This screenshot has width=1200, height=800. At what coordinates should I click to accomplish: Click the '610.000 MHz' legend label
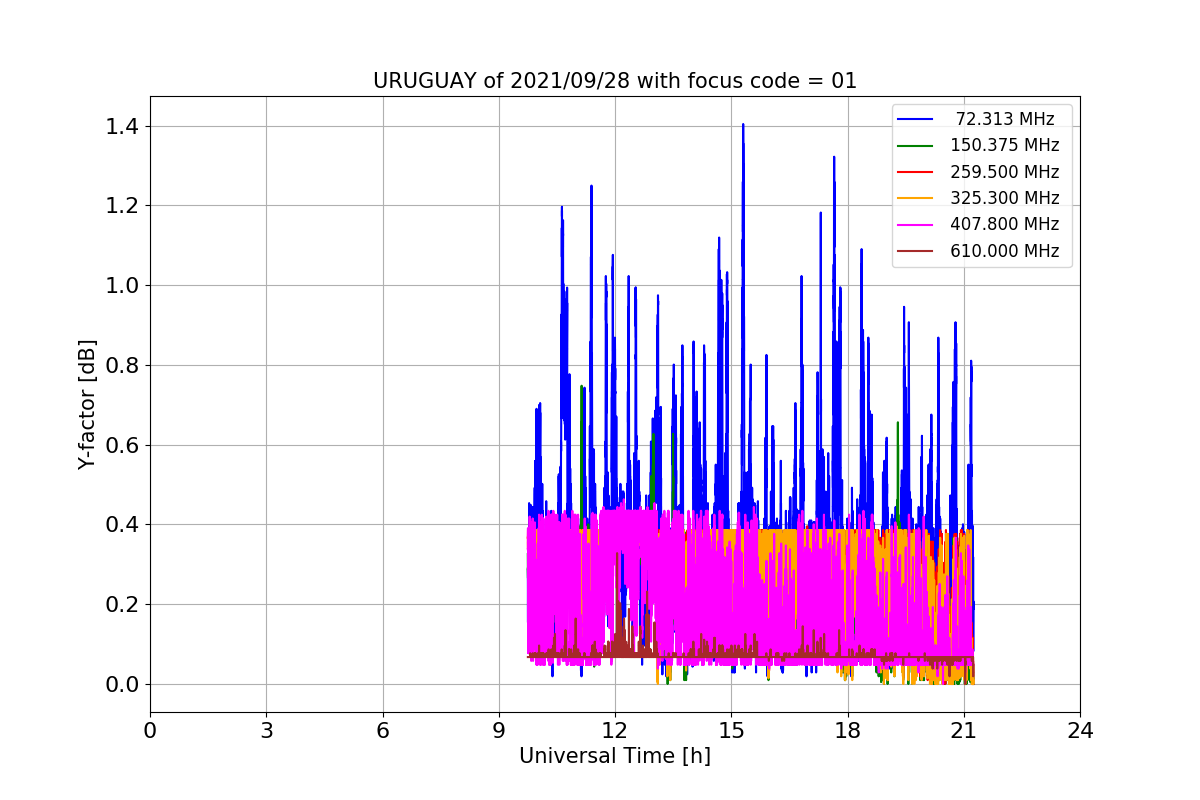click(x=1005, y=251)
